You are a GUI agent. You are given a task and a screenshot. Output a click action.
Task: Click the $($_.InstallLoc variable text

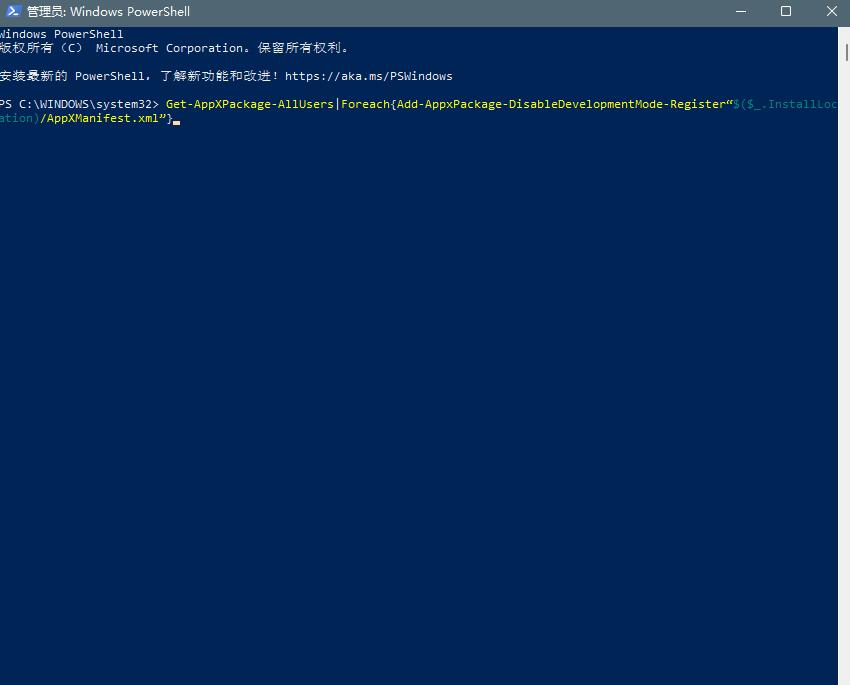[784, 104]
